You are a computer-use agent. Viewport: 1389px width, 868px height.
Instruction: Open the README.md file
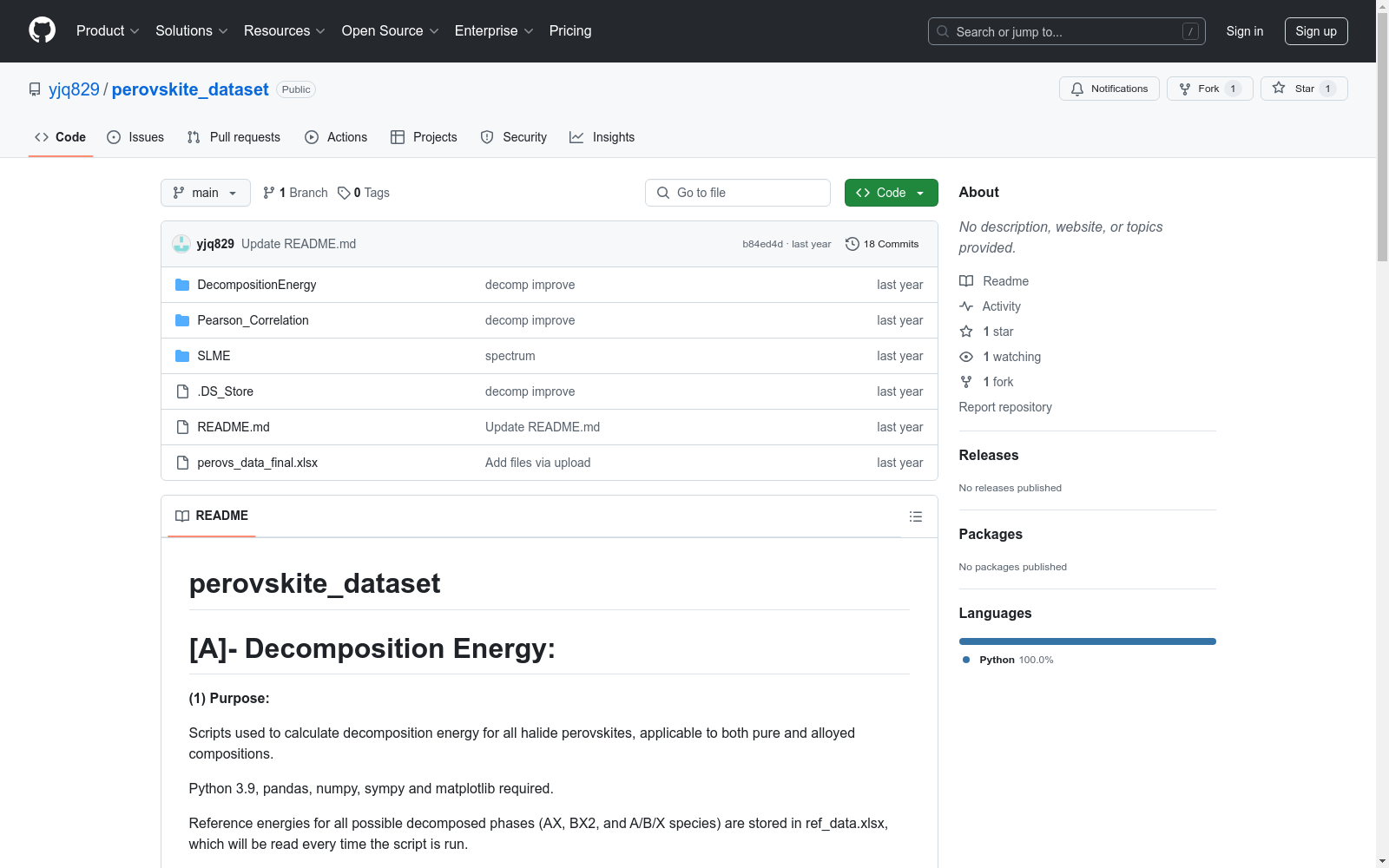(x=234, y=427)
